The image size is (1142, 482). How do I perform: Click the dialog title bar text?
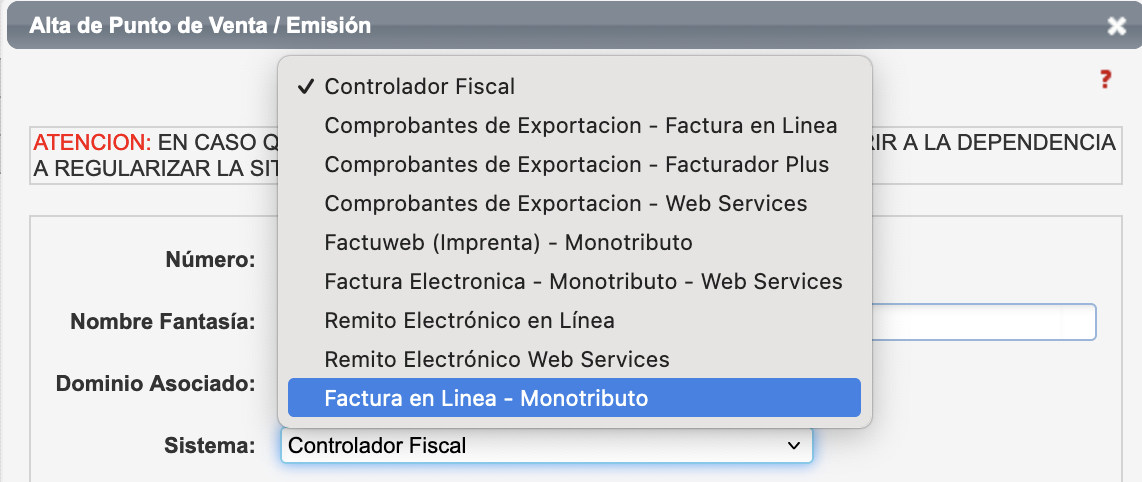click(200, 26)
